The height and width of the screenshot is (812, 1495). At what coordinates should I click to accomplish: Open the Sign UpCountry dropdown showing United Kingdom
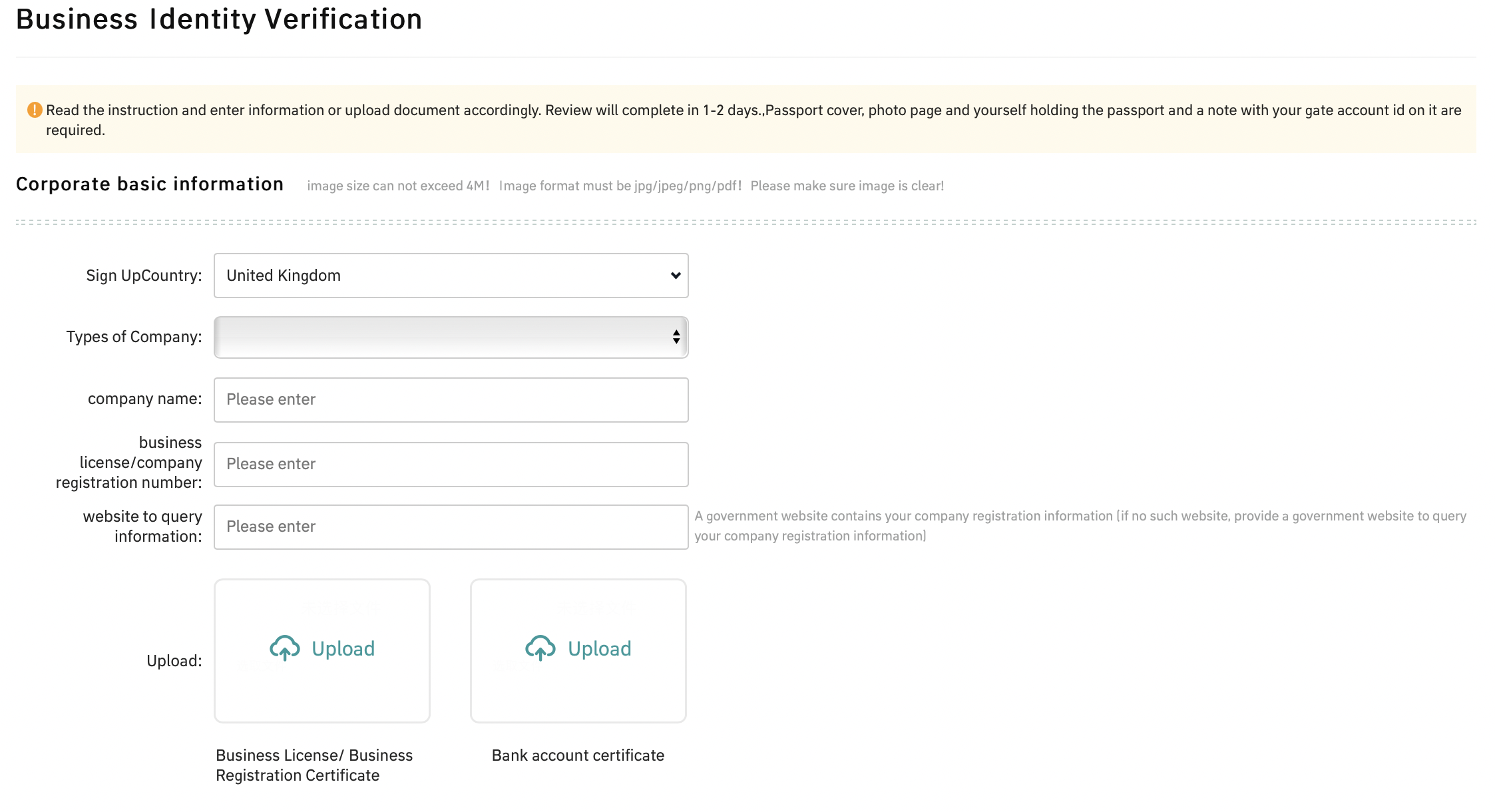tap(451, 276)
